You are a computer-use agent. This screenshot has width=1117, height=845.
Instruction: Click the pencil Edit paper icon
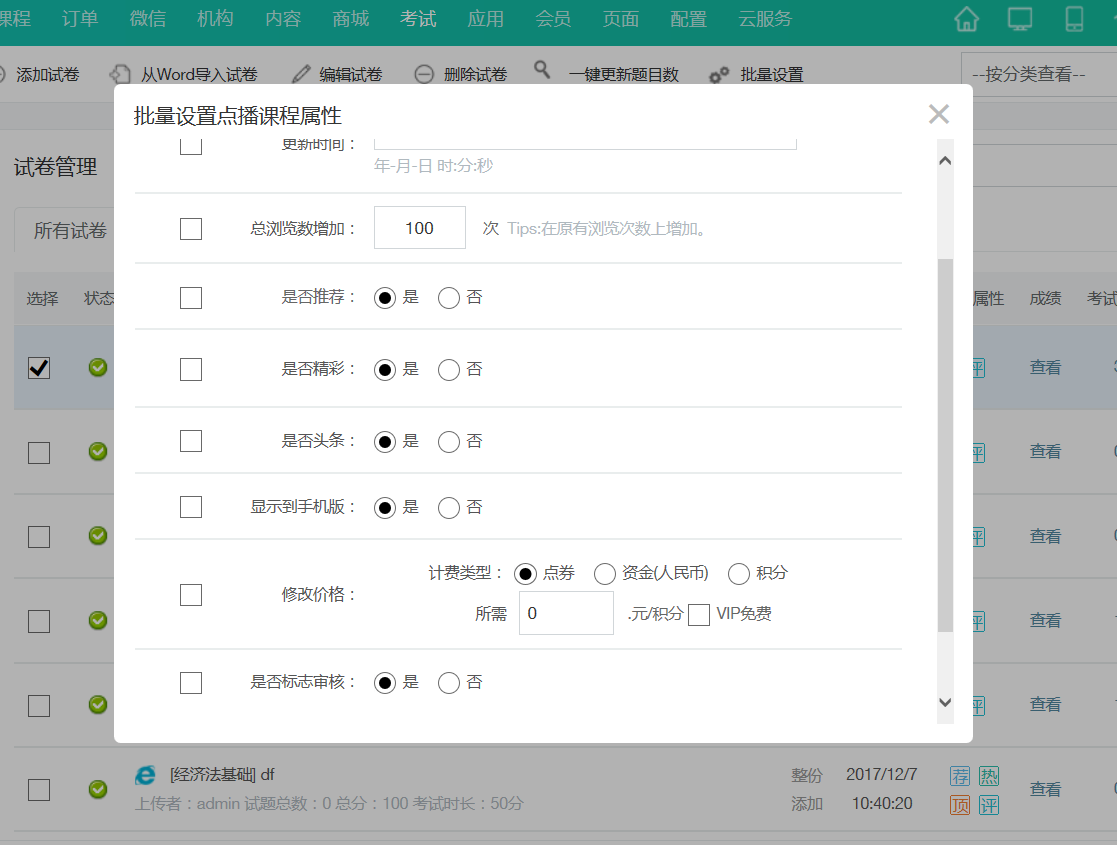[x=301, y=74]
